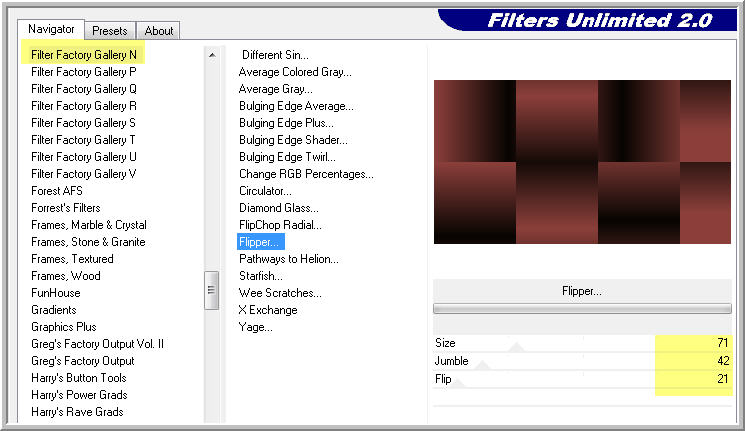The image size is (745, 431).
Task: Select Greg's Factory Output category
Action: click(x=83, y=361)
